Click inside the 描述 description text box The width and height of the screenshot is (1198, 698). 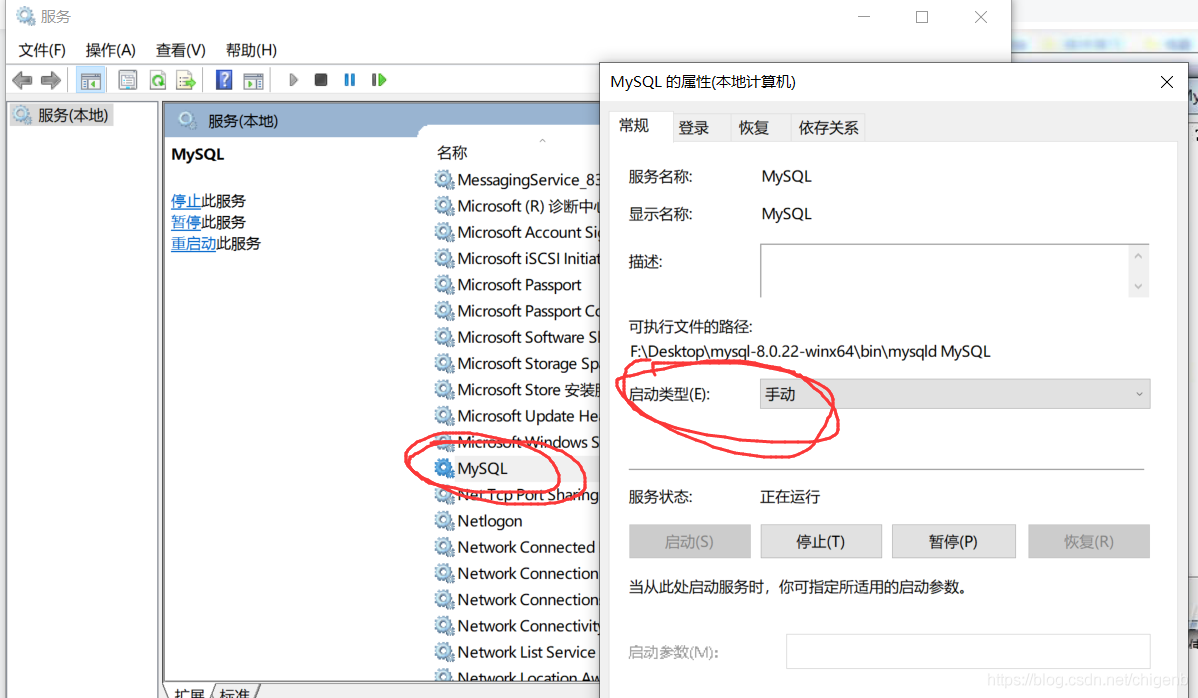click(944, 270)
